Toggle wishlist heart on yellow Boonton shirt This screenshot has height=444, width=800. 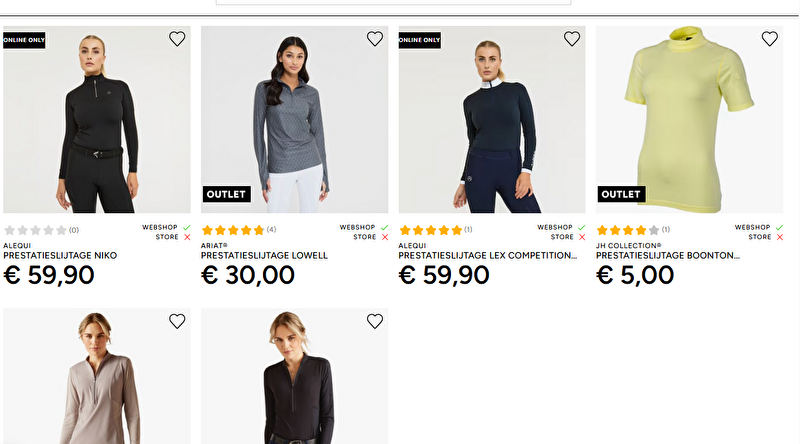[769, 39]
